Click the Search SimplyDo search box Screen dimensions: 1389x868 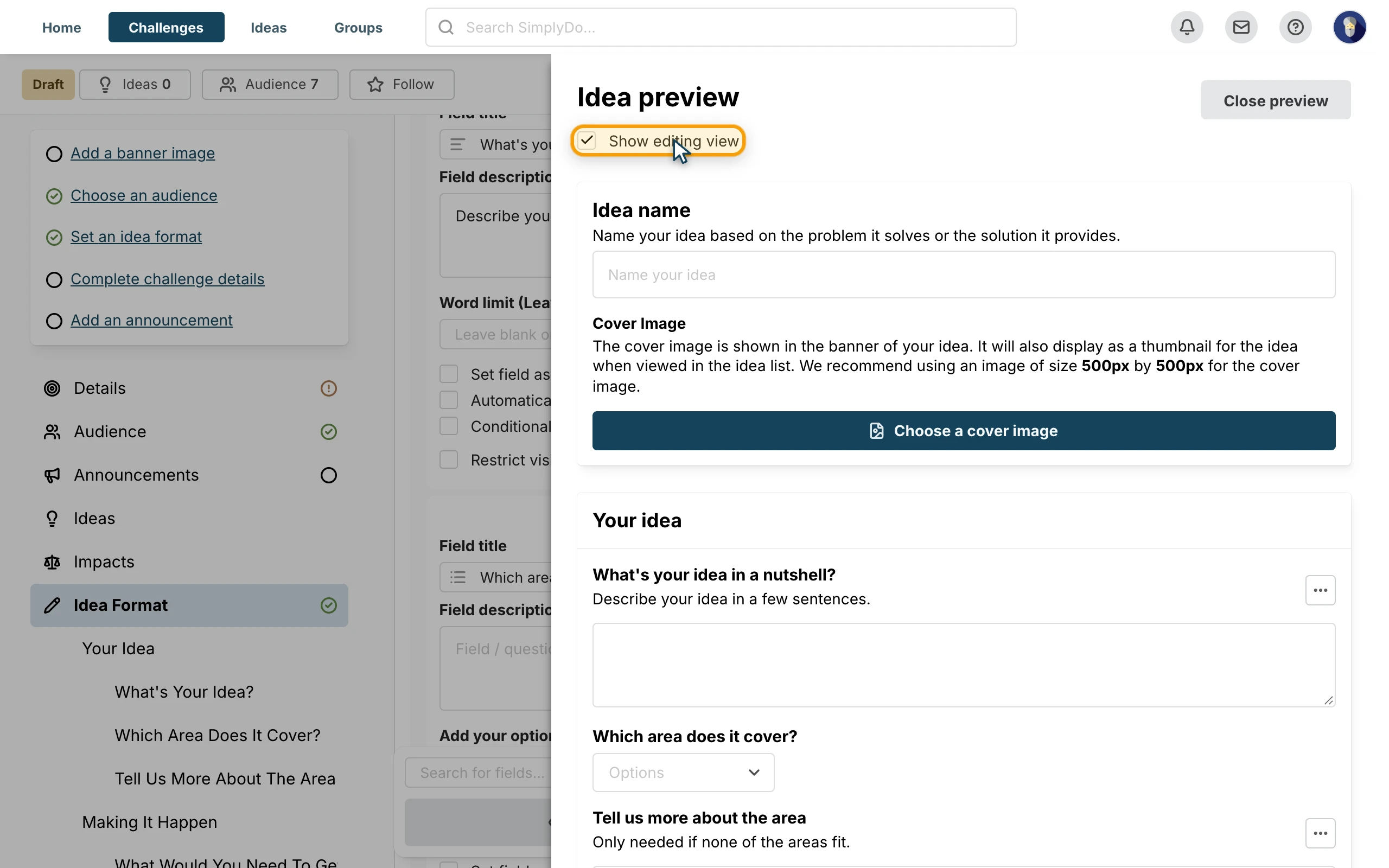point(721,27)
